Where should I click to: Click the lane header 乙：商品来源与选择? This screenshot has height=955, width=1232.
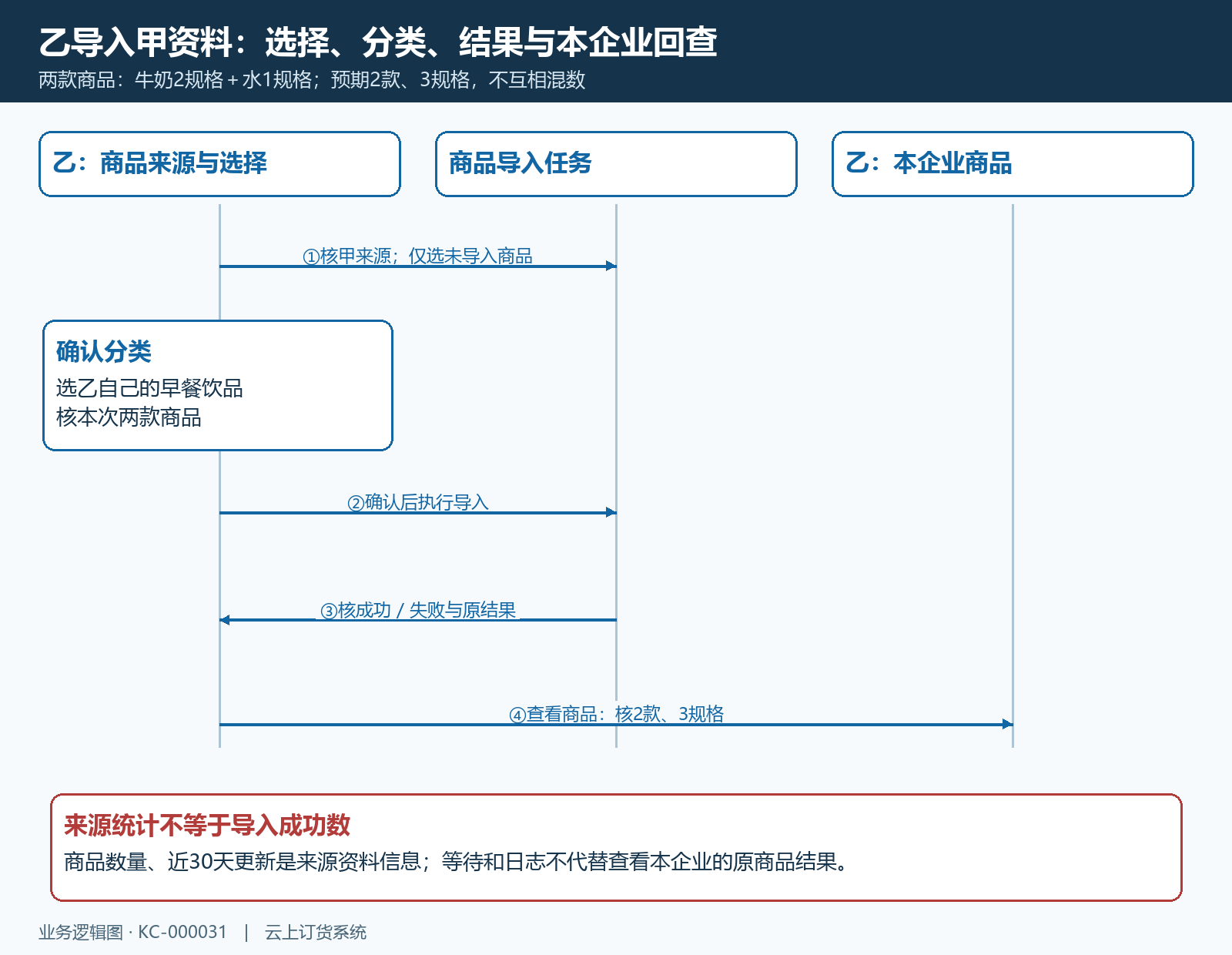click(219, 164)
